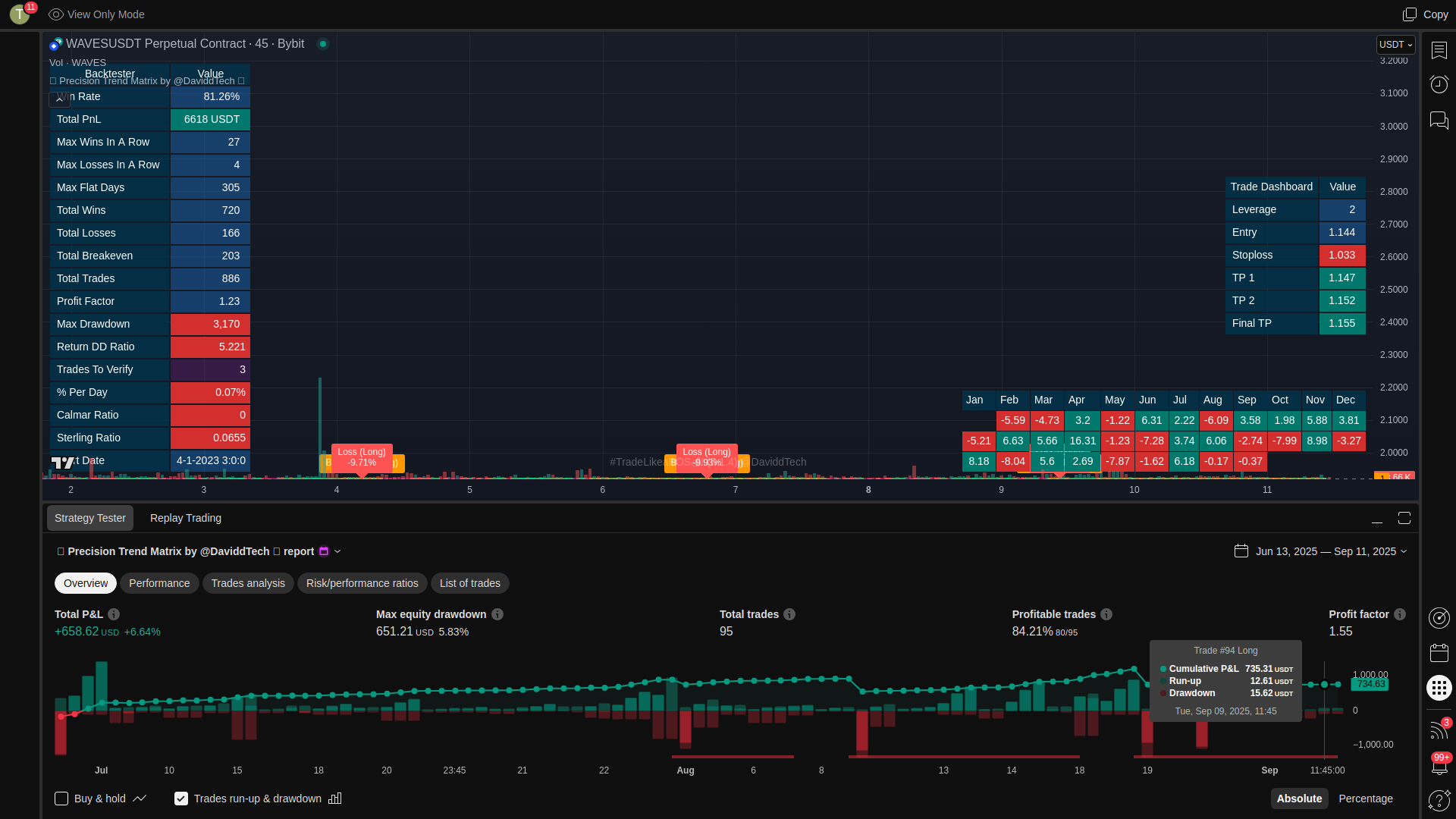This screenshot has width=1456, height=819.
Task: Open the watchlist panel icon
Action: [x=1439, y=50]
